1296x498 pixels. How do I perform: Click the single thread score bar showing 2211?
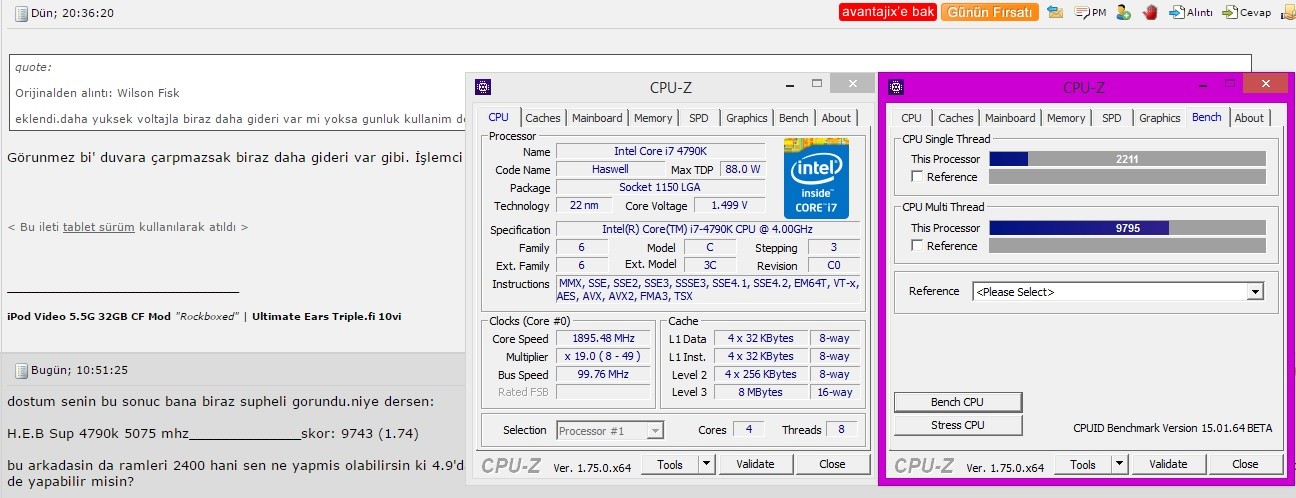coord(1128,159)
